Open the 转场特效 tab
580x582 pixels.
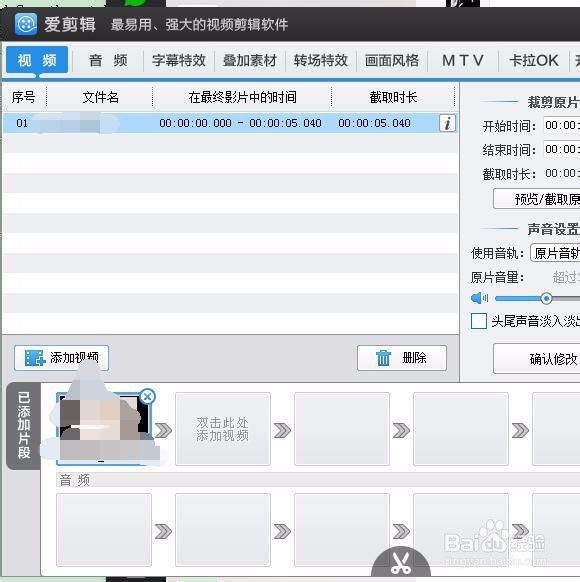click(x=321, y=60)
